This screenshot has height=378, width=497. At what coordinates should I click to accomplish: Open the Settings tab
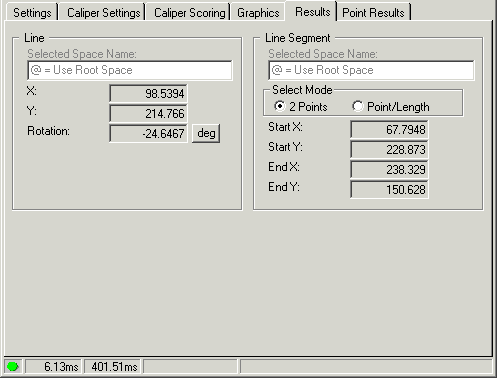[32, 13]
